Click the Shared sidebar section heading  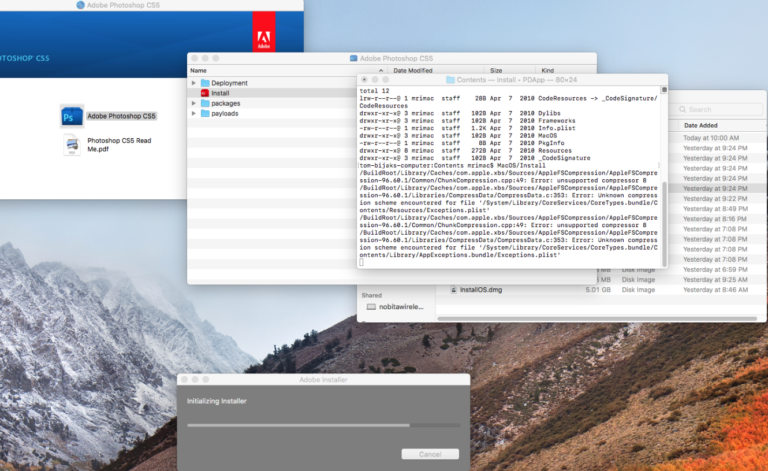371,295
